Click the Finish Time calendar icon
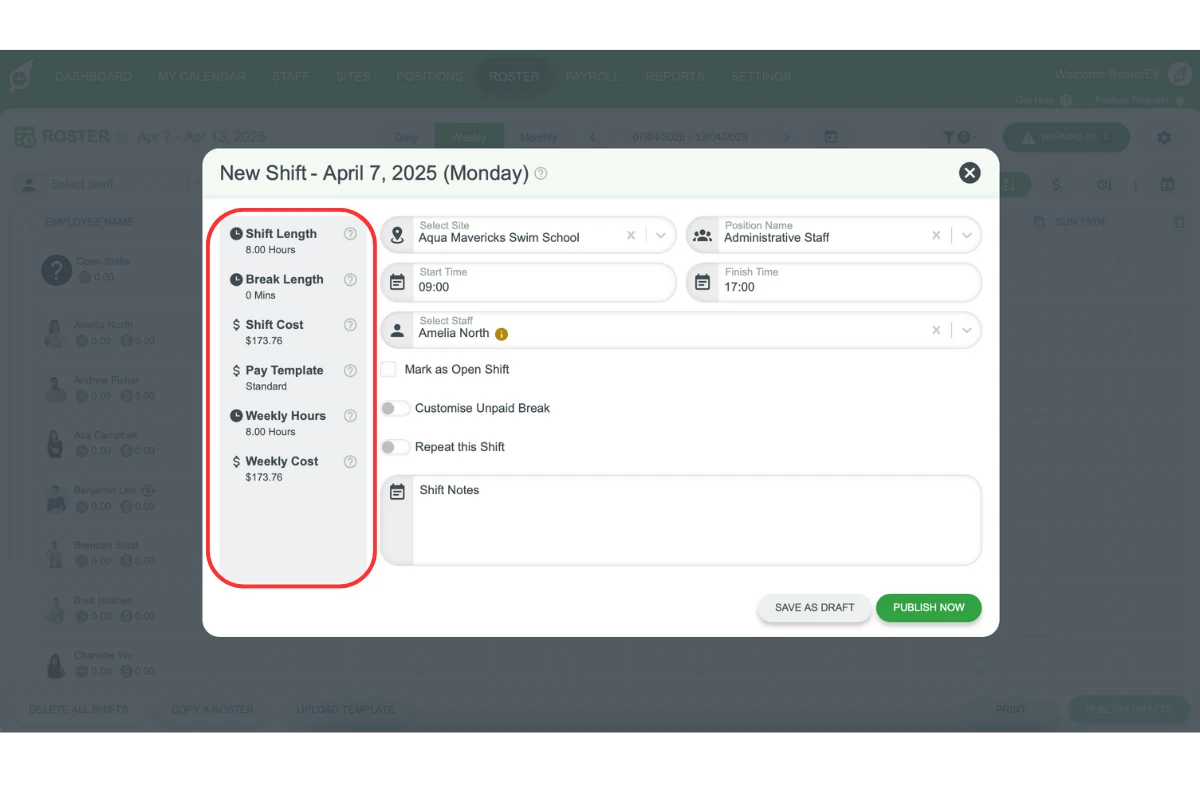1200x800 pixels. pyautogui.click(x=703, y=282)
